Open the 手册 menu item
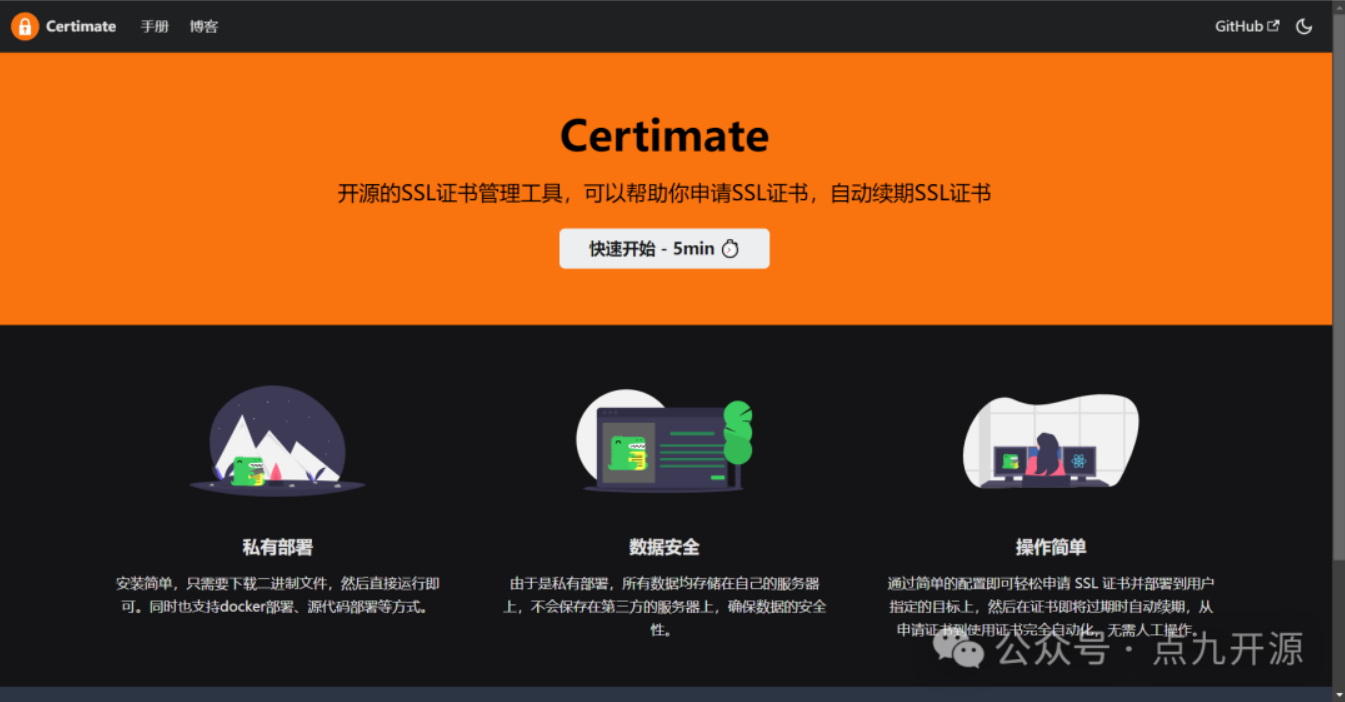The image size is (1345, 702). (x=155, y=27)
